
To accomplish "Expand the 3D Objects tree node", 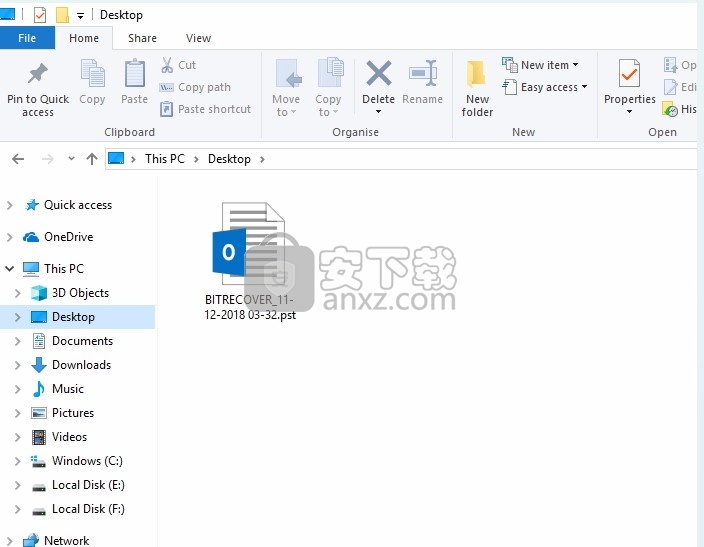I will 18,293.
